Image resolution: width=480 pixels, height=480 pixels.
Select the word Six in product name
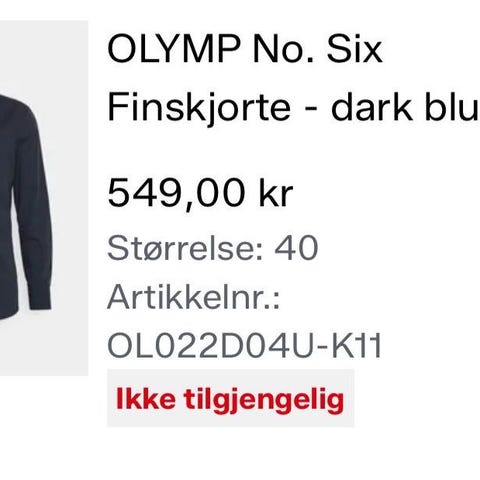coord(355,50)
